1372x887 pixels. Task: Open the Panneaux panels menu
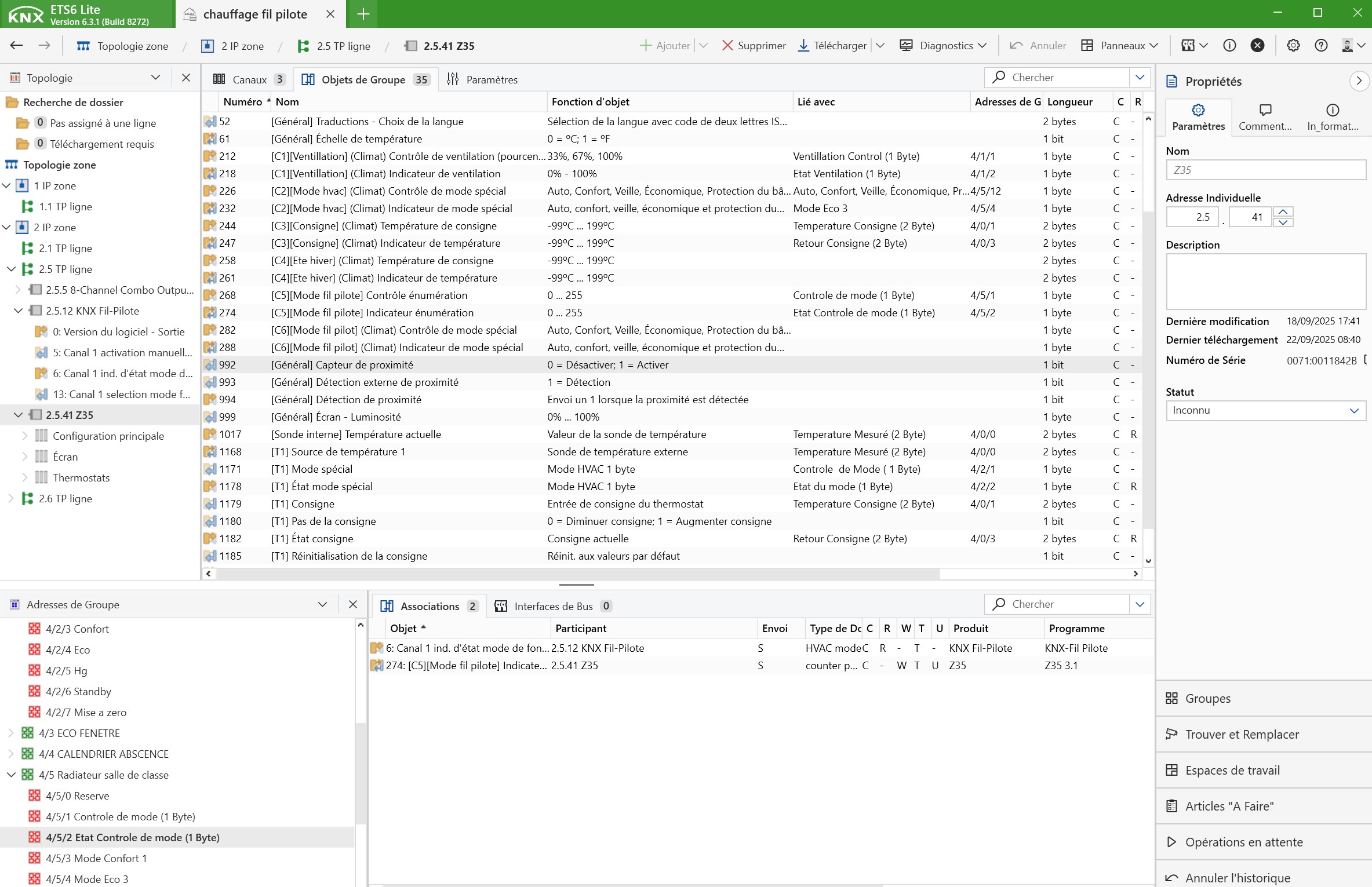[x=1120, y=46]
